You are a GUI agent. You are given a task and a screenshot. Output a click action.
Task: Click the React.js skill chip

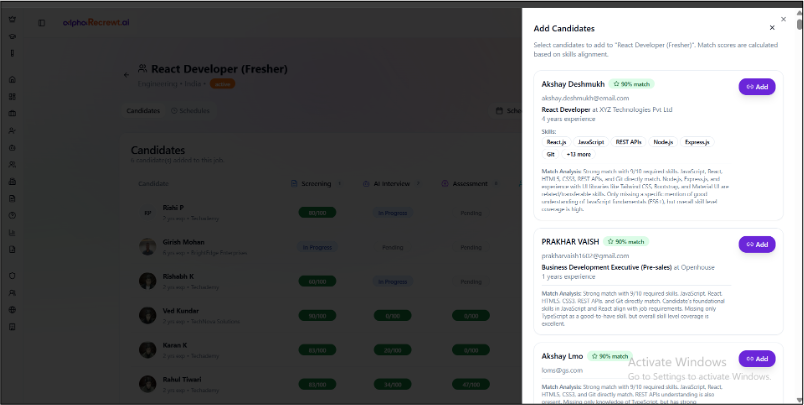(556, 142)
